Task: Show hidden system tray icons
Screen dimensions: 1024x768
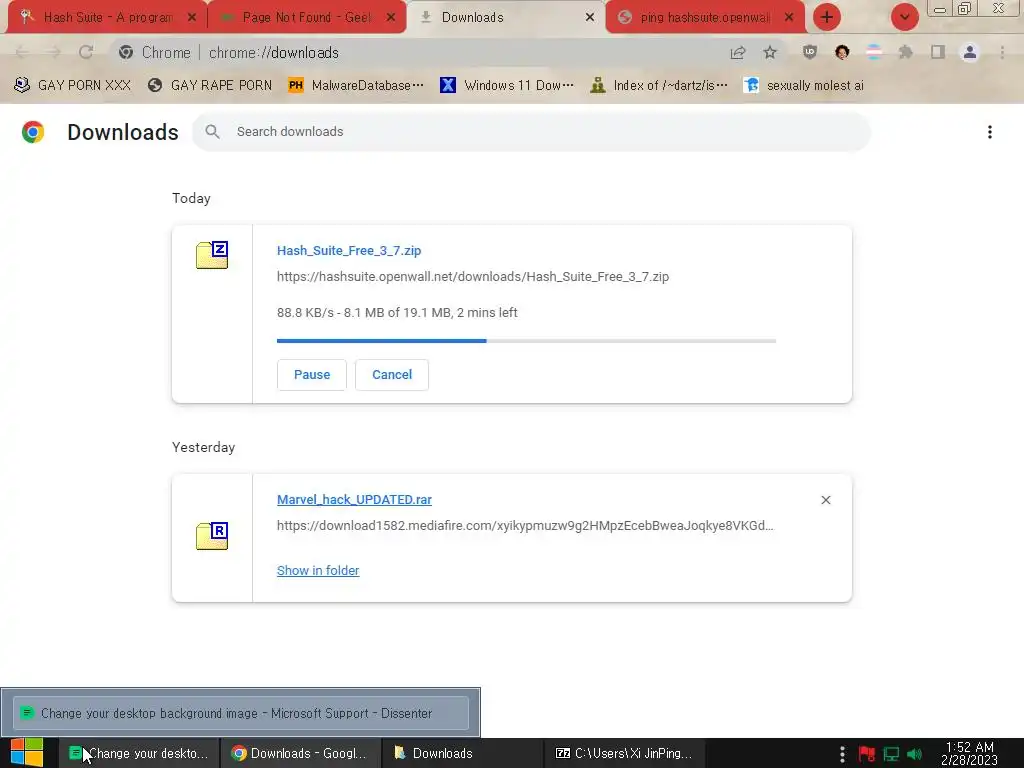Action: (842, 754)
